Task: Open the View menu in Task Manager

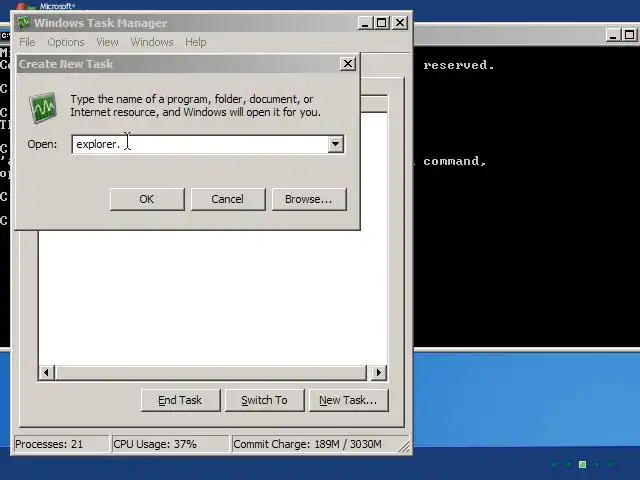Action: click(107, 42)
